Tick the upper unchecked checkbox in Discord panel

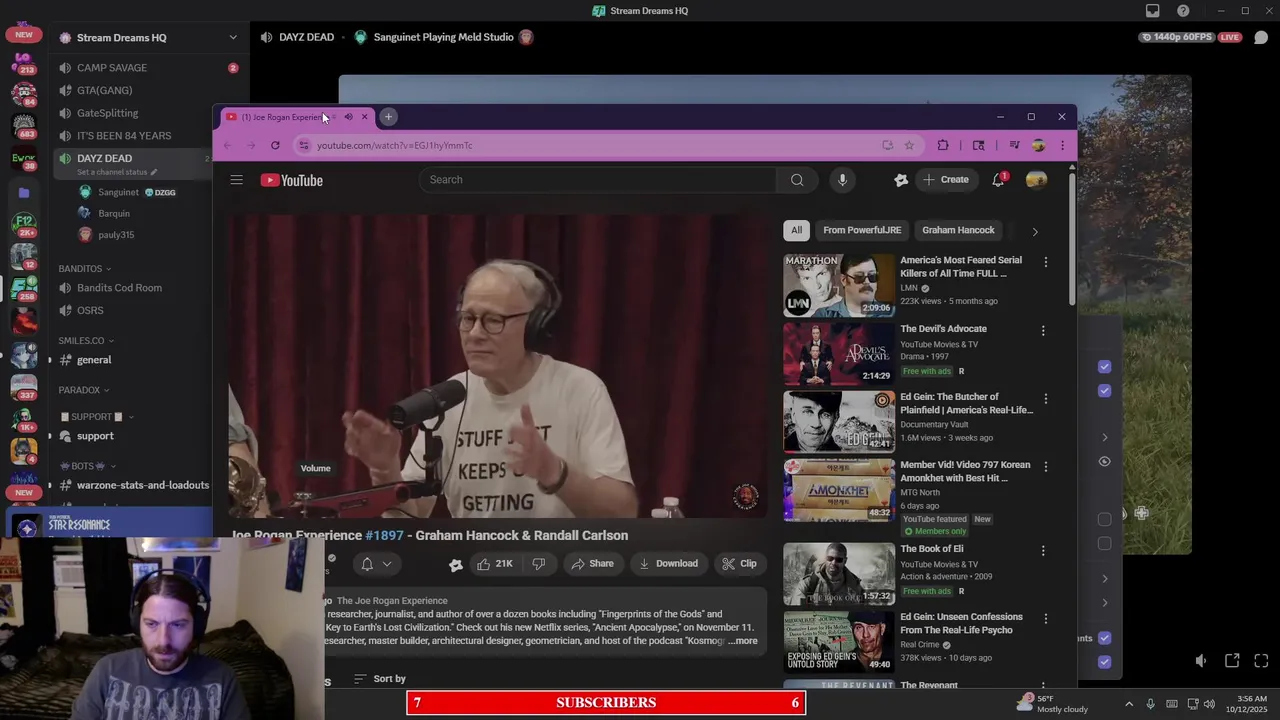click(x=1104, y=519)
